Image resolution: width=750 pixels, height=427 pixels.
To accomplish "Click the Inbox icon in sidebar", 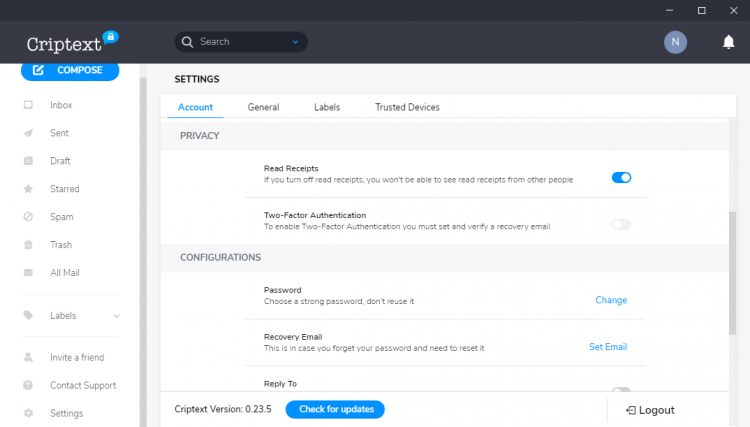I will click(x=28, y=105).
